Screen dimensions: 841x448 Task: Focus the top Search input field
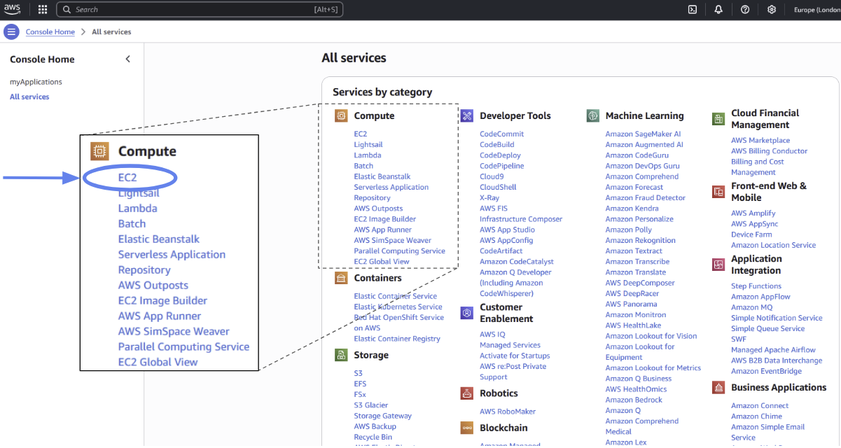pos(200,10)
